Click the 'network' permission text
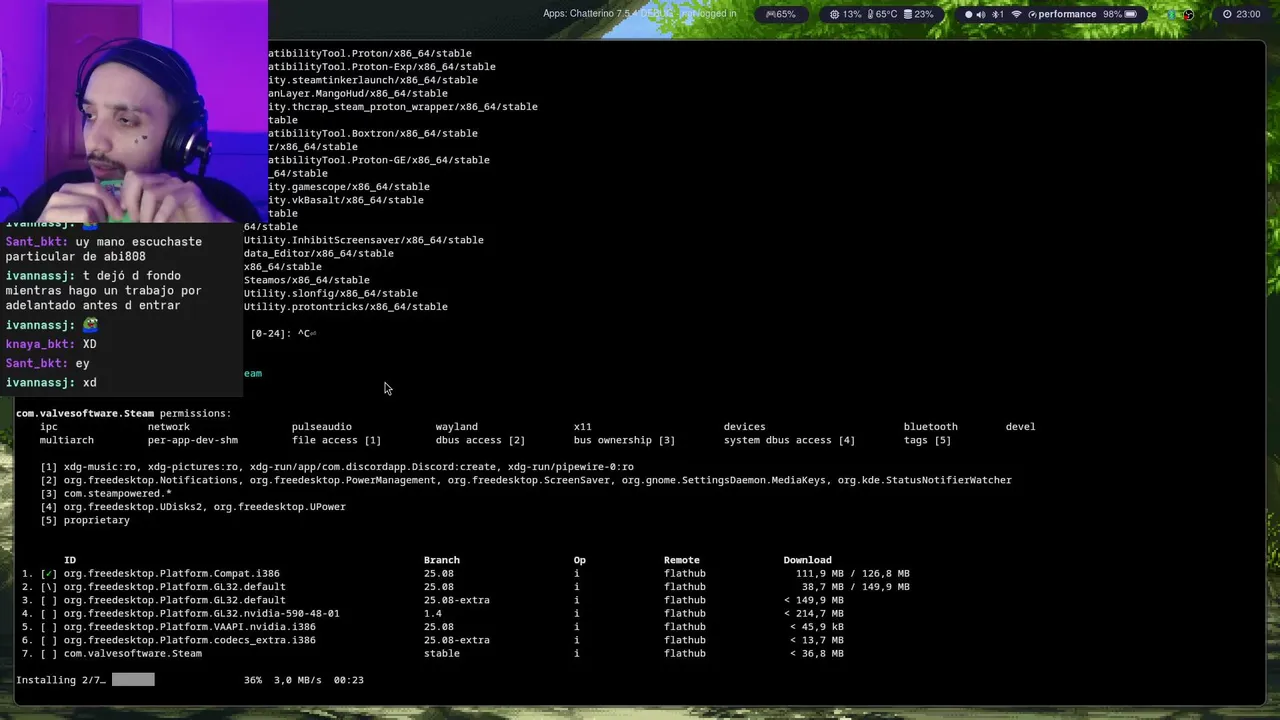Viewport: 1280px width, 720px height. 168,427
